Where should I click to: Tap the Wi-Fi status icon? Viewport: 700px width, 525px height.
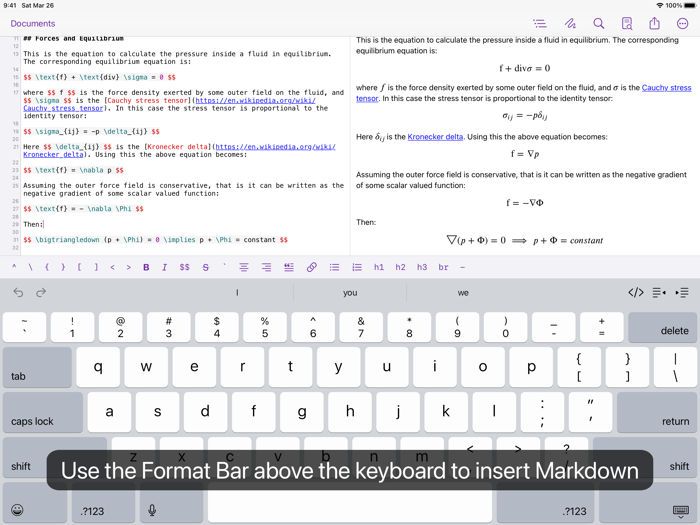click(x=660, y=5)
